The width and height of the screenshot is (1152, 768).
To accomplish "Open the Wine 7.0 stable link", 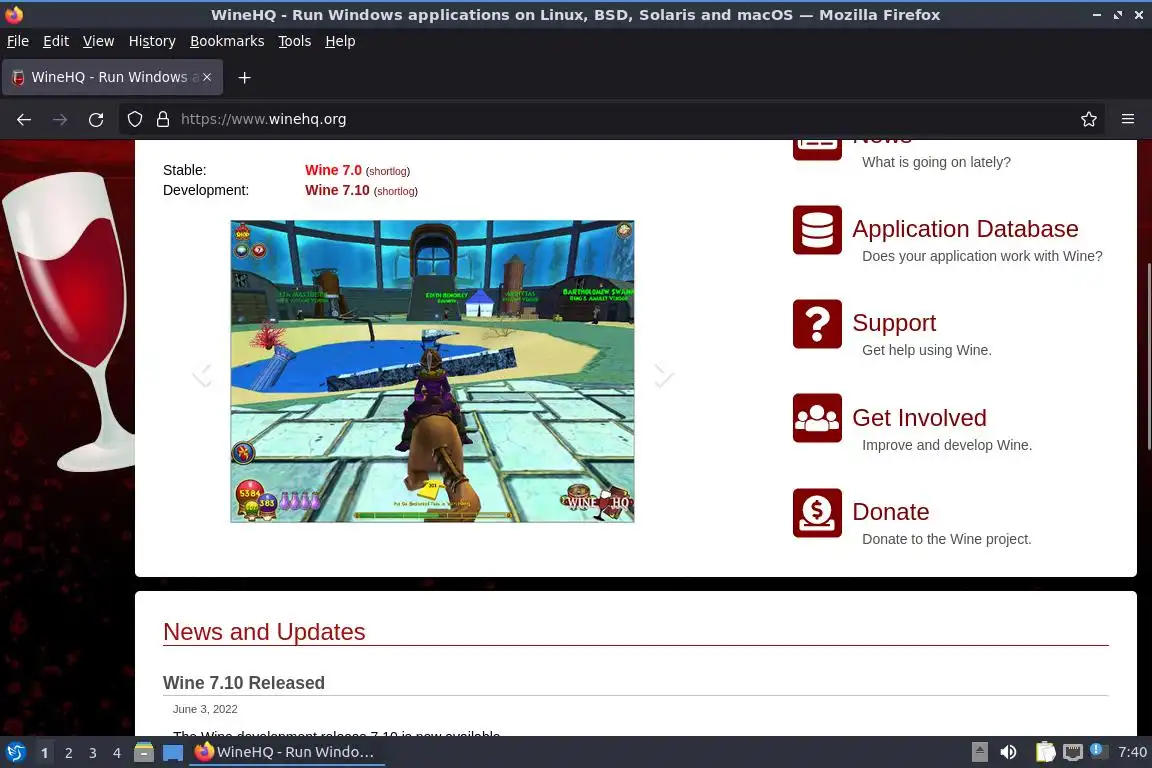I will (x=333, y=170).
